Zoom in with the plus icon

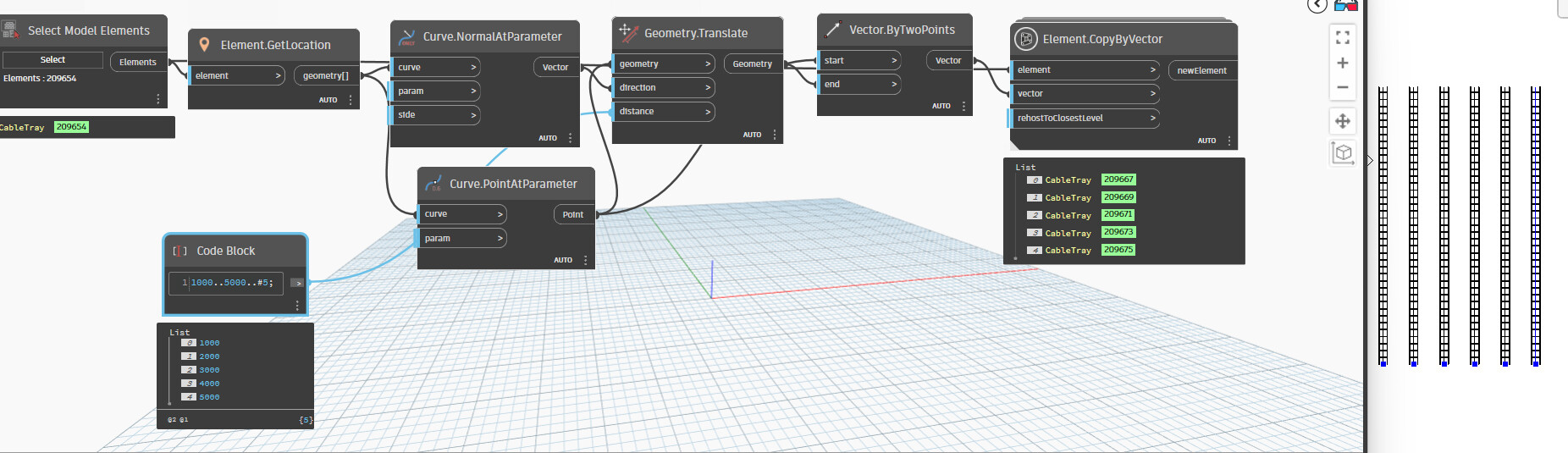(x=1343, y=63)
